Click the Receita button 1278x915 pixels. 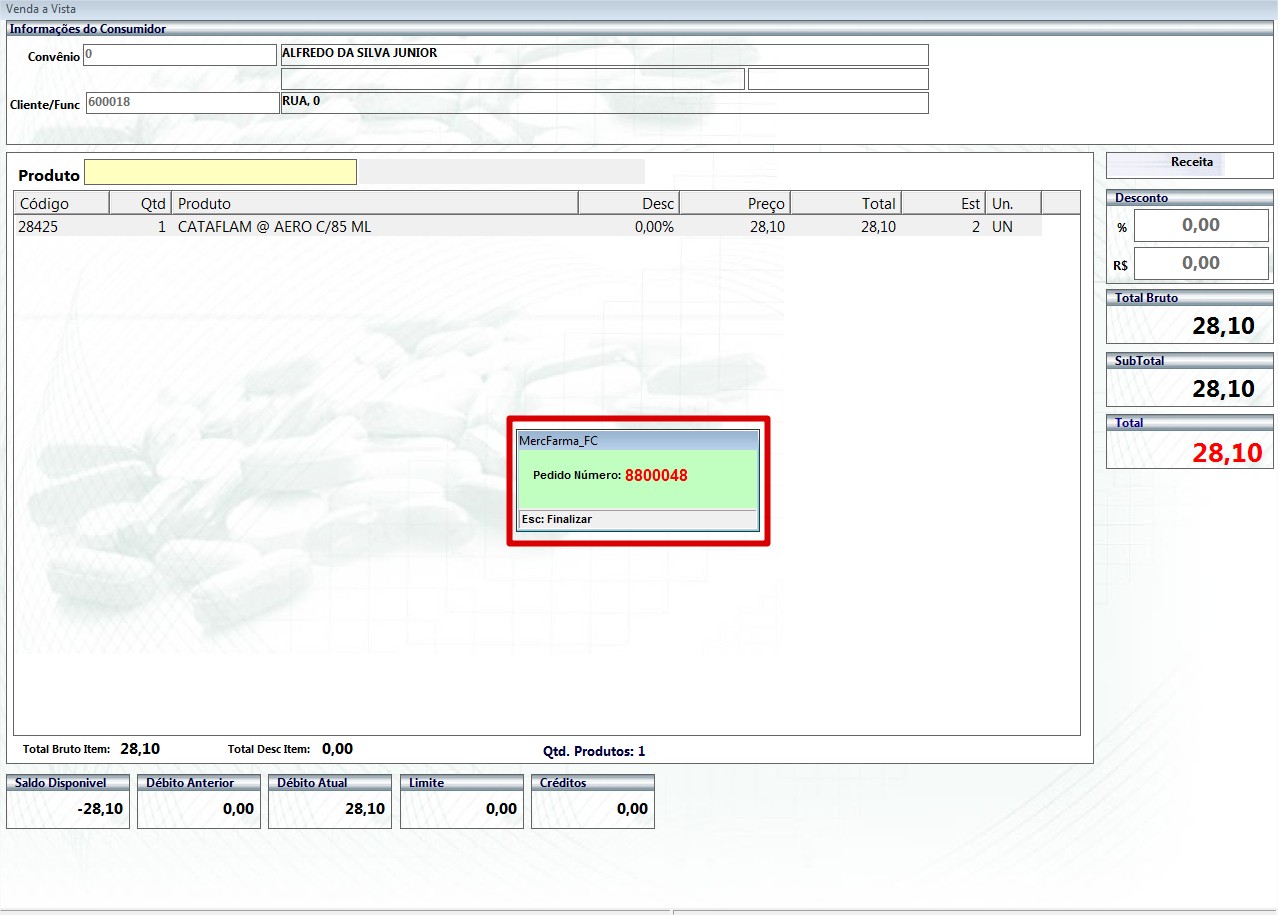tap(1190, 163)
